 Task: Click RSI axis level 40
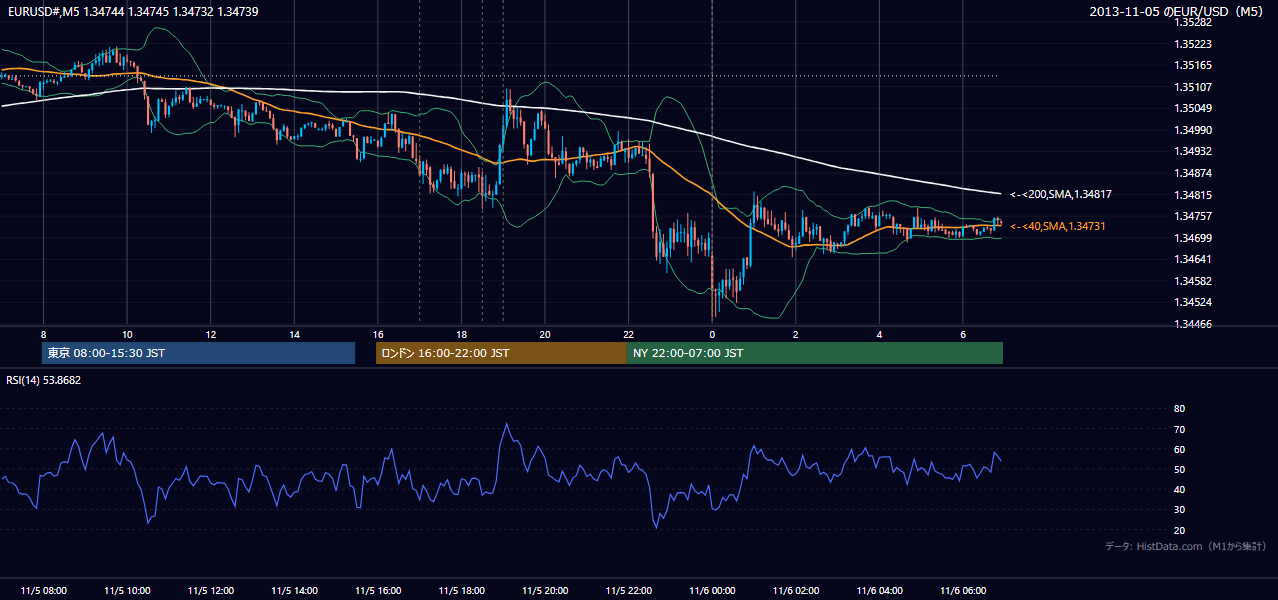1179,489
